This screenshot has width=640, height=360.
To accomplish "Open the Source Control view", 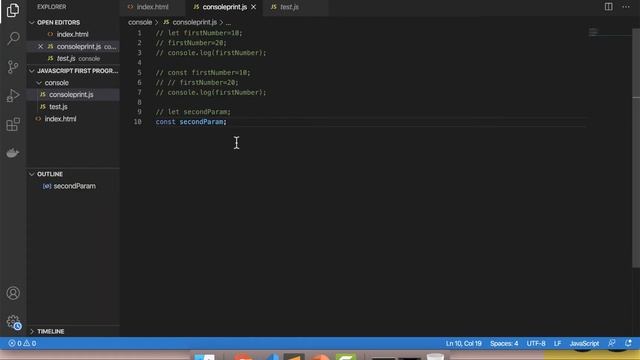I will point(13,67).
